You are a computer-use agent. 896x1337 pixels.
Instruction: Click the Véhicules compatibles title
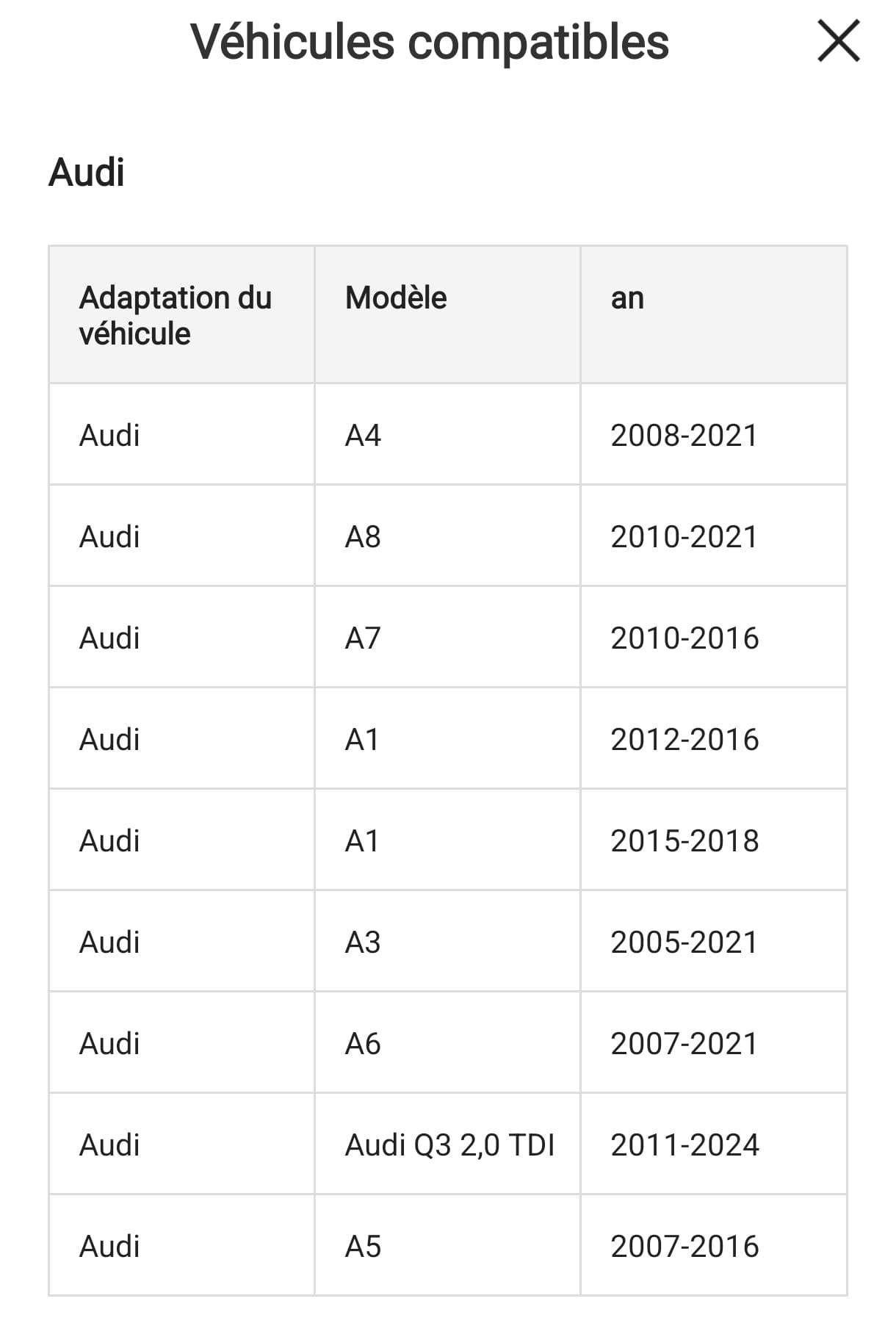[430, 42]
